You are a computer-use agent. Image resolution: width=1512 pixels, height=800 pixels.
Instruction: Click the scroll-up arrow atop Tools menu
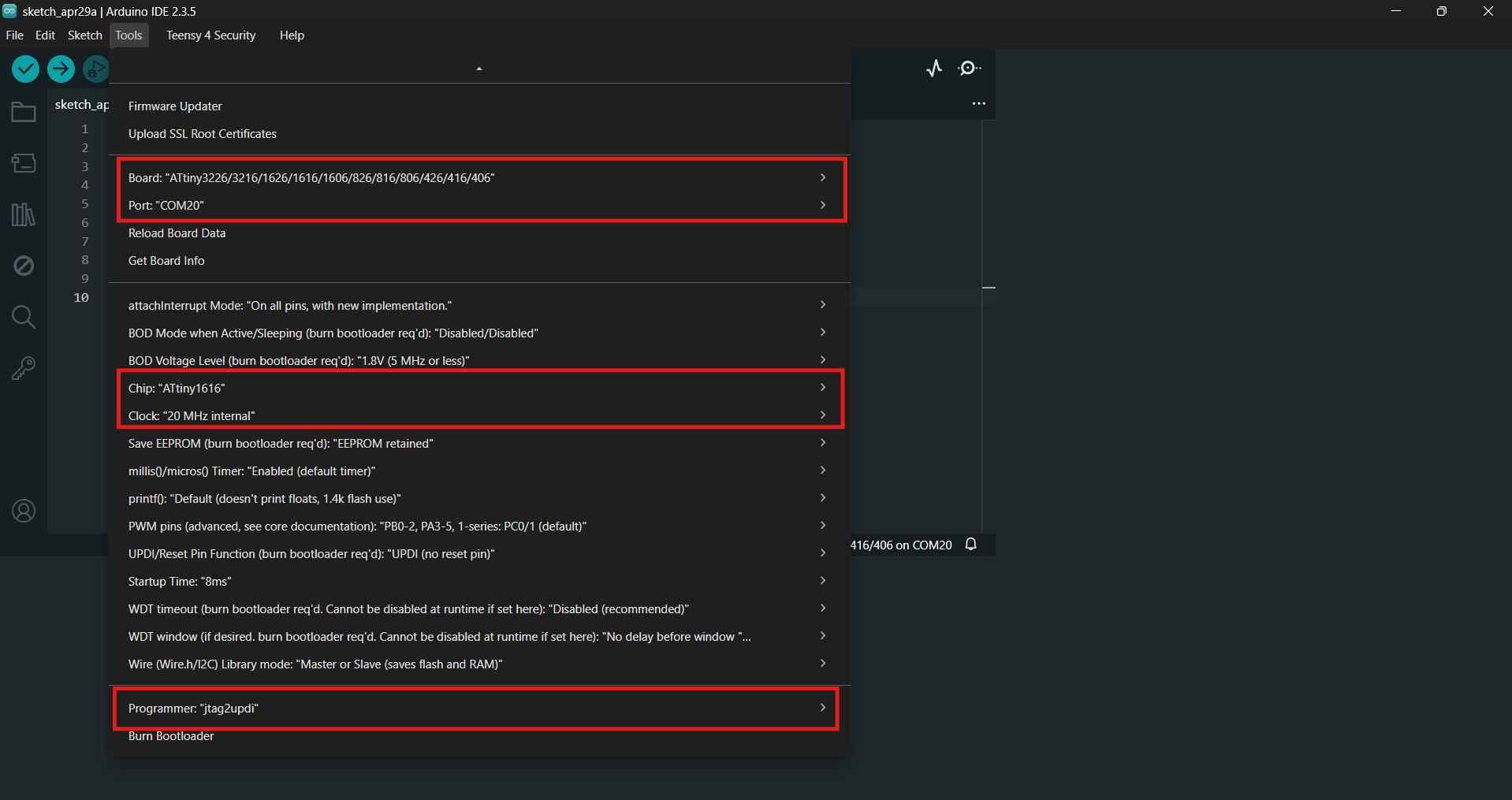(x=479, y=69)
